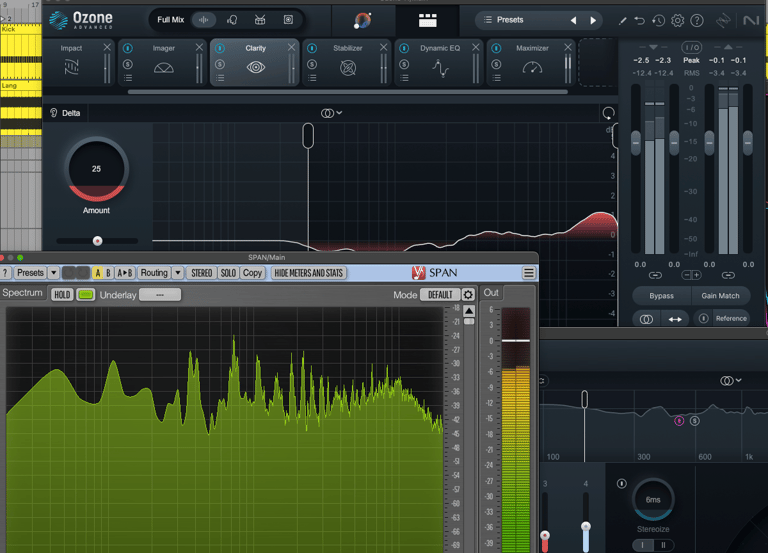The width and height of the screenshot is (768, 553).
Task: Click the reset loop icon above Clarity graph
Action: pos(608,113)
